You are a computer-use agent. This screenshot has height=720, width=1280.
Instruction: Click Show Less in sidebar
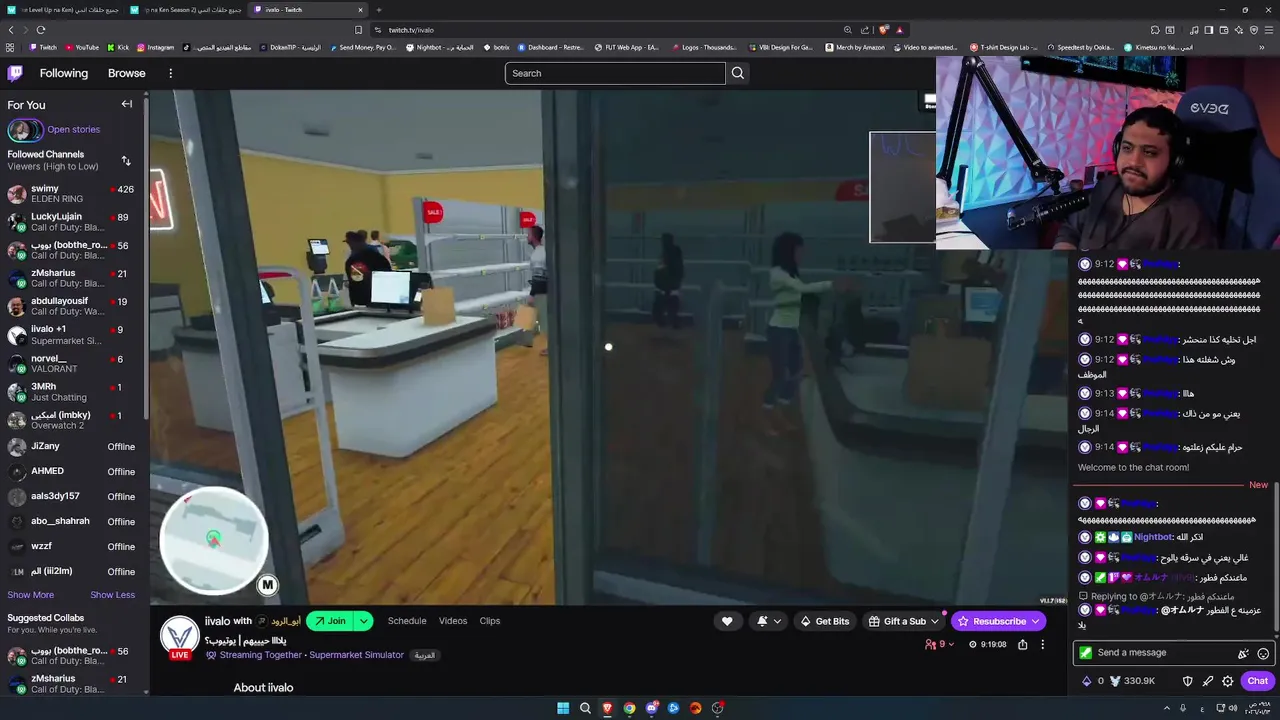[x=112, y=595]
